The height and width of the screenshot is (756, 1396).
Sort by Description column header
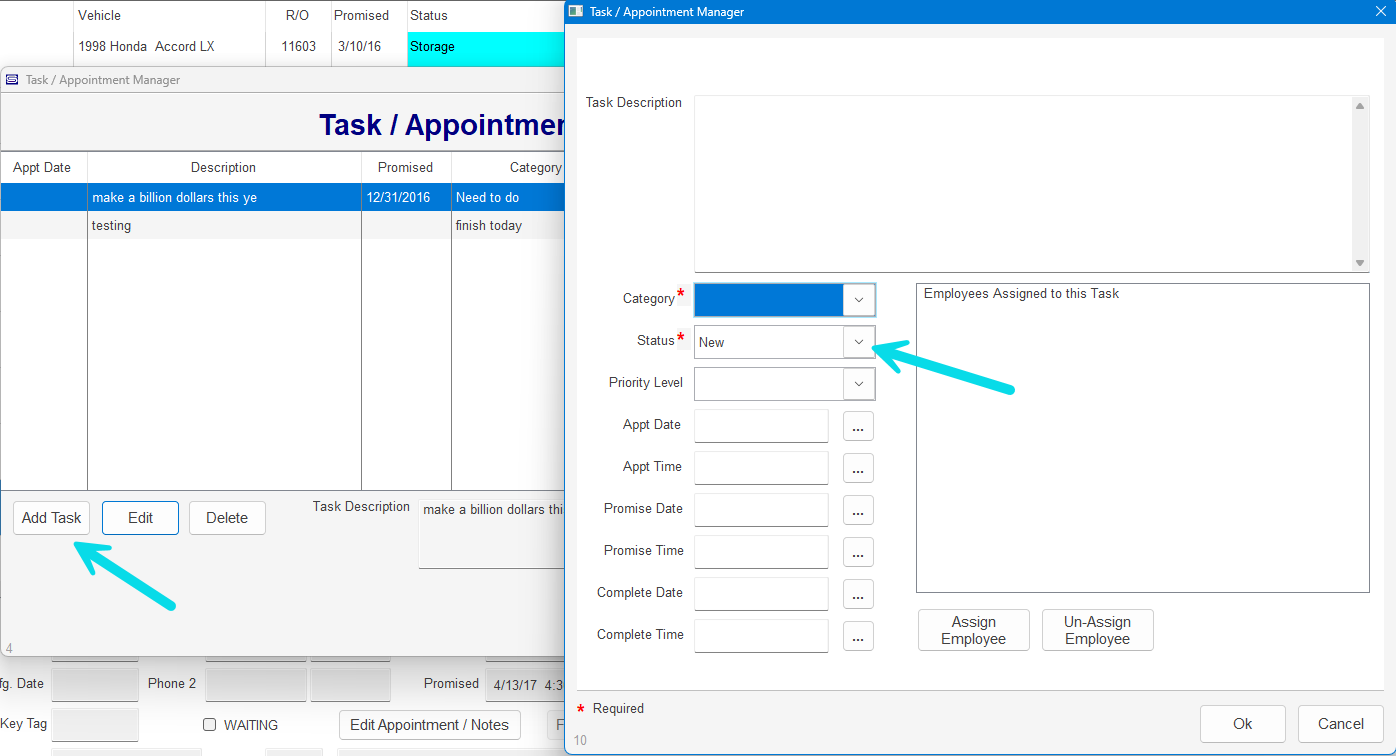[x=223, y=168]
